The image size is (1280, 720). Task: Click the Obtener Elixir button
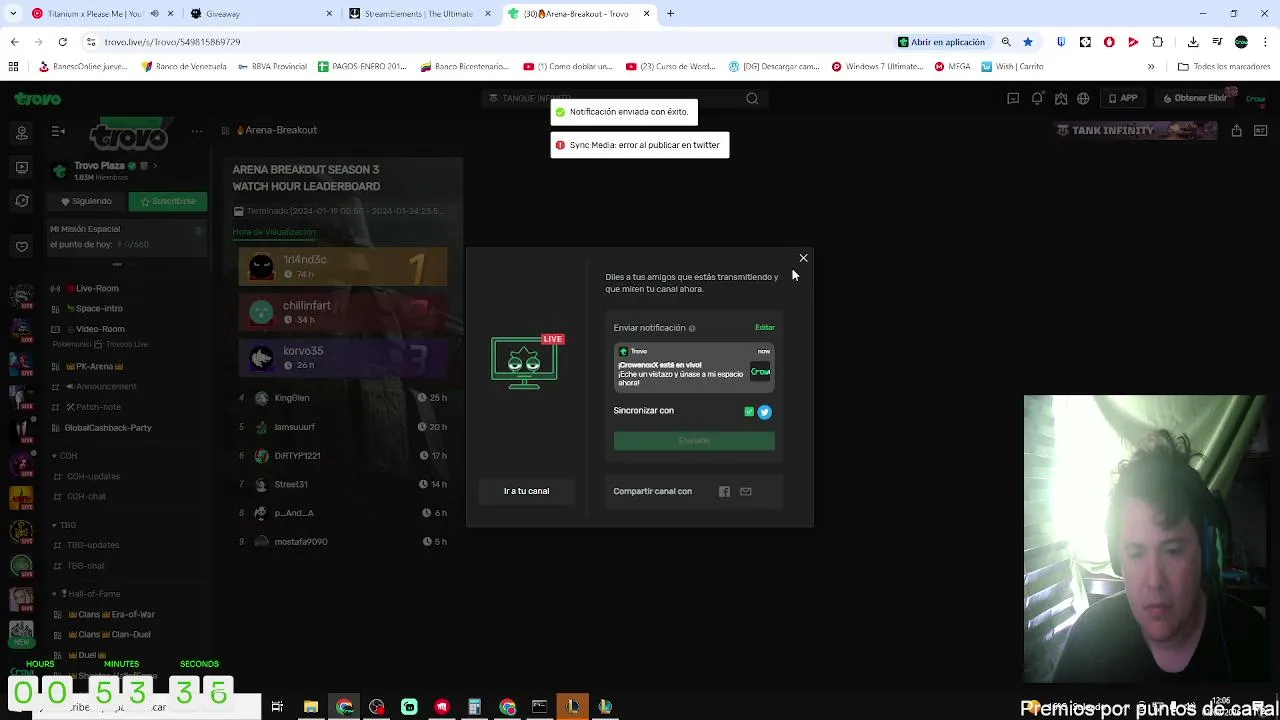pos(1194,98)
